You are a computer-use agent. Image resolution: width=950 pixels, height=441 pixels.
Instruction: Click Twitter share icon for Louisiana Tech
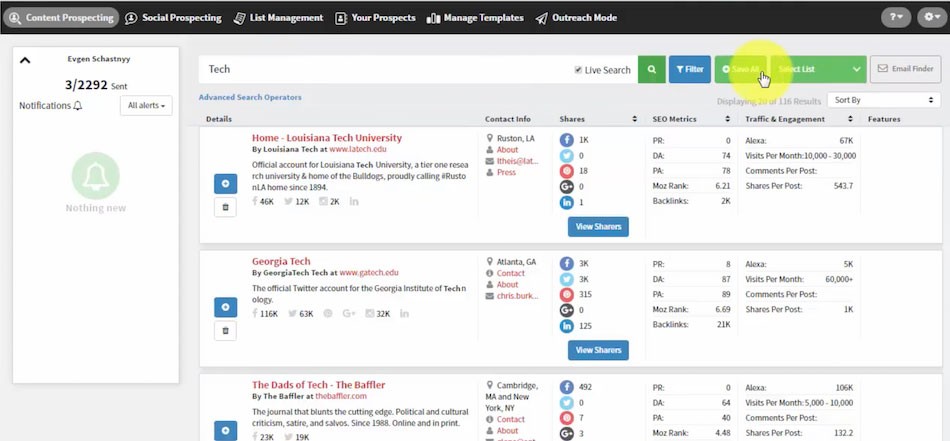coord(566,156)
